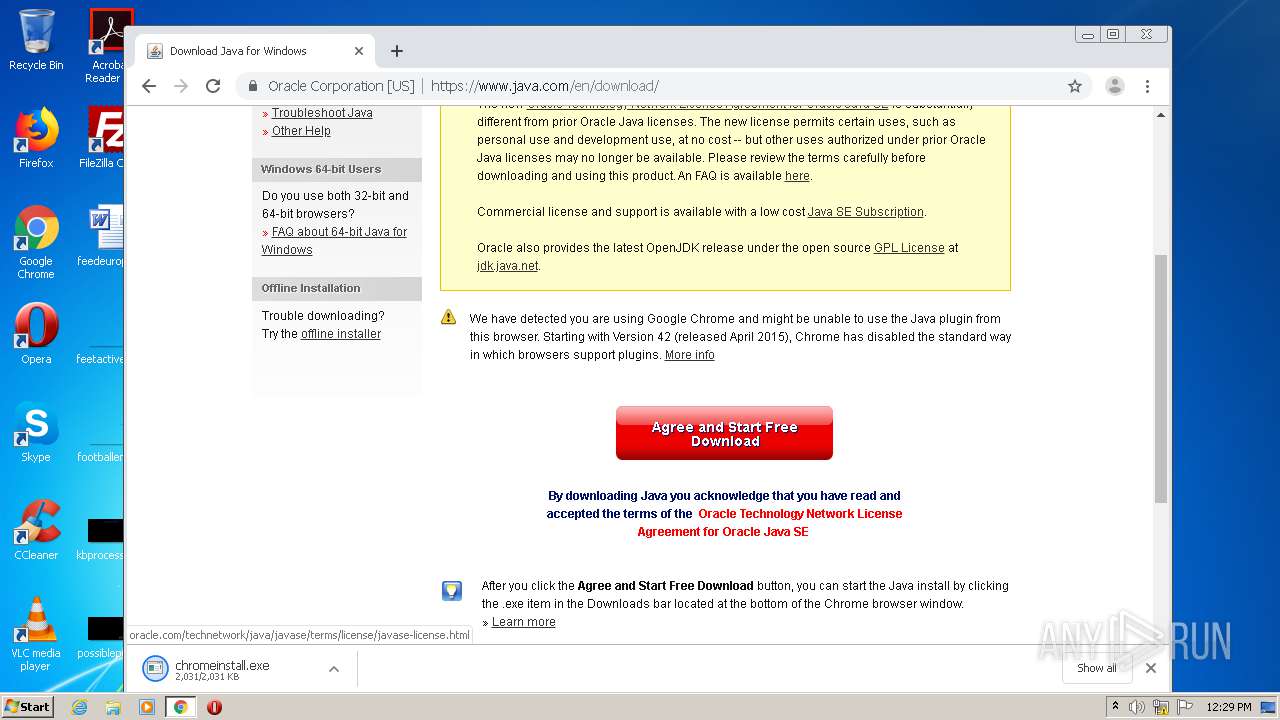Click scrollbar up arrow

point(1161,114)
